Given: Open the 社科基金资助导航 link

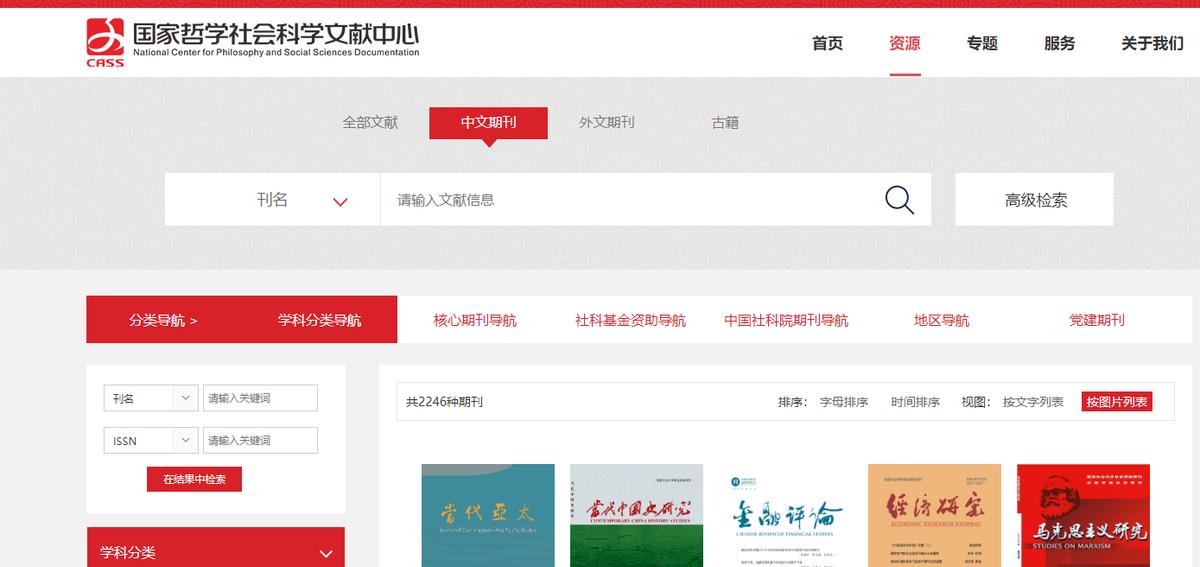Looking at the screenshot, I should [x=630, y=320].
